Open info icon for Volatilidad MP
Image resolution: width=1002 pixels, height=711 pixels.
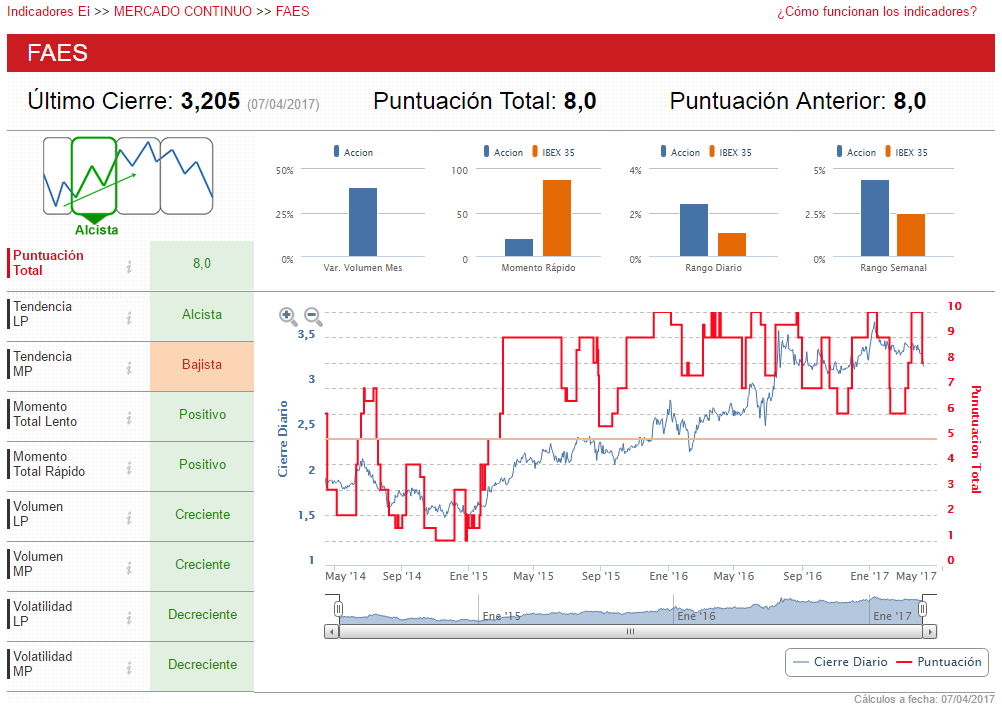pos(129,668)
